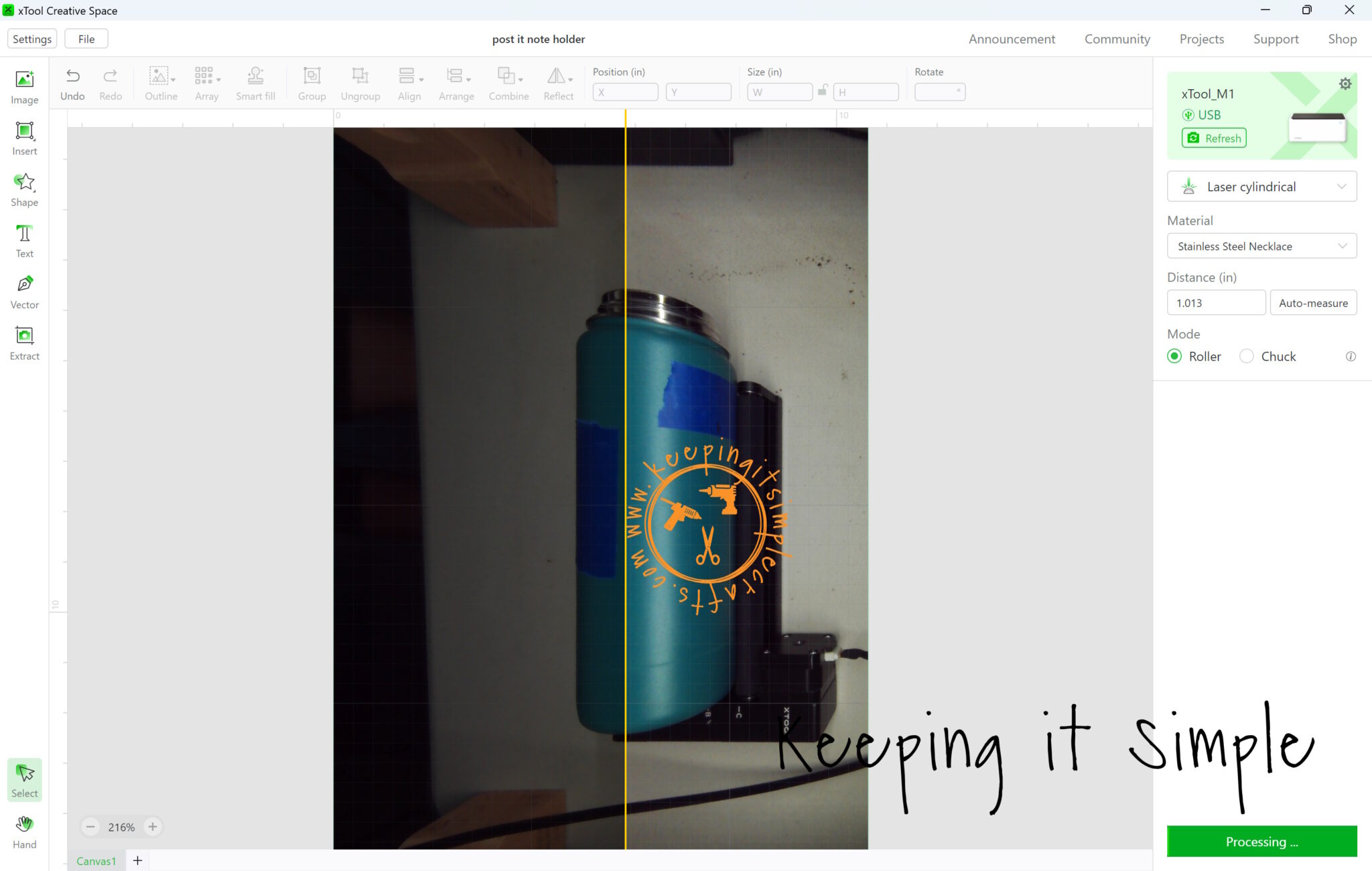Viewport: 1372px width, 871px height.
Task: Redo the last action
Action: pyautogui.click(x=111, y=84)
